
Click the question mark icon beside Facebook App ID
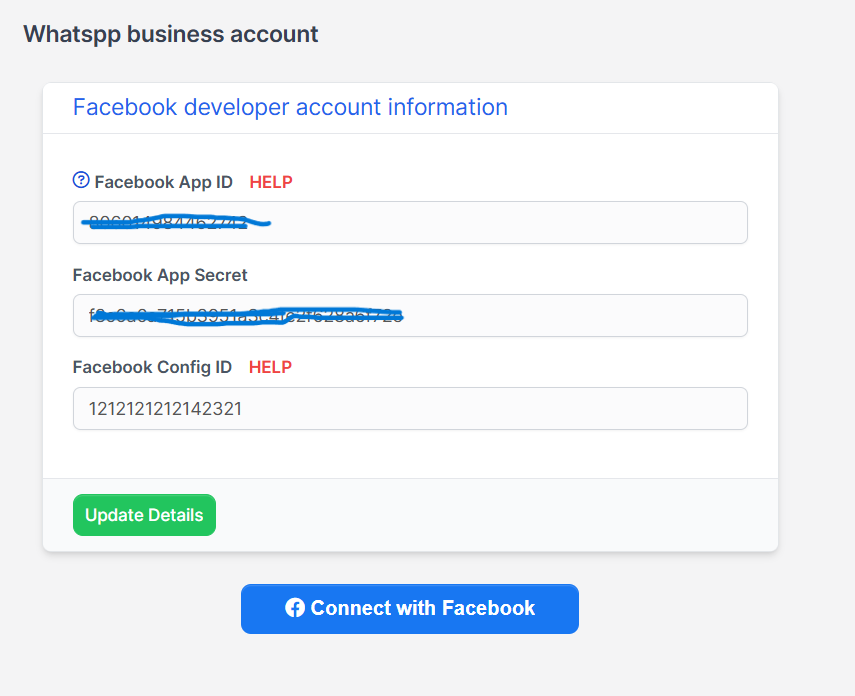[x=81, y=179]
